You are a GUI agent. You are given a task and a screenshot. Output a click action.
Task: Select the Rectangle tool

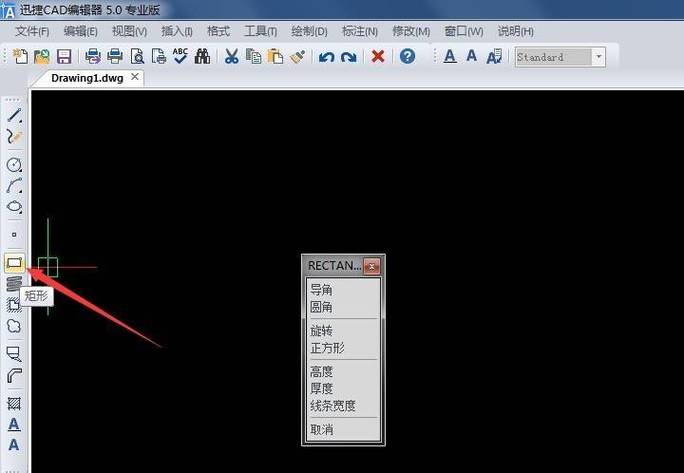click(14, 263)
